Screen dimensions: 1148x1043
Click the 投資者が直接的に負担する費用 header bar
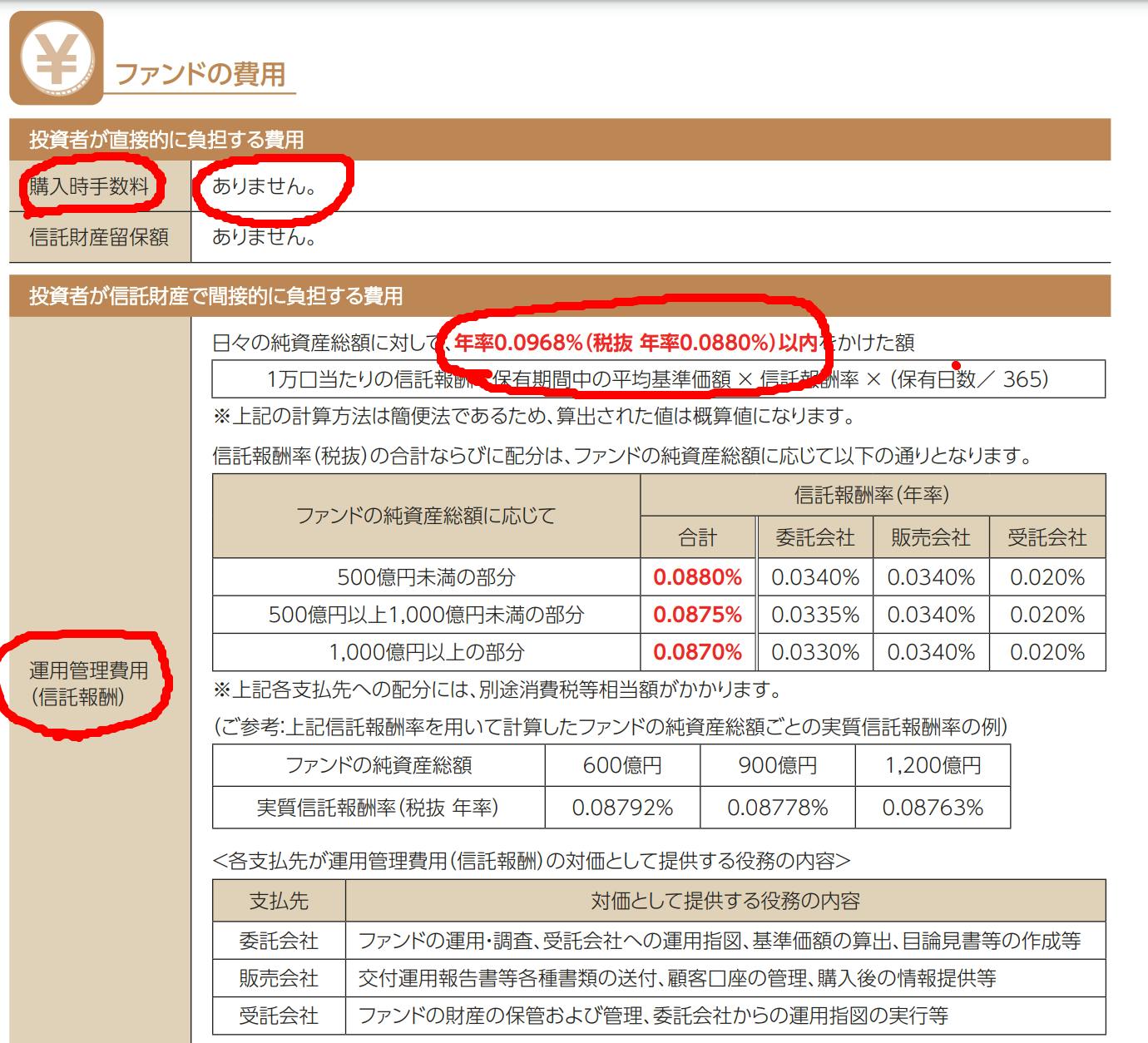(x=560, y=140)
